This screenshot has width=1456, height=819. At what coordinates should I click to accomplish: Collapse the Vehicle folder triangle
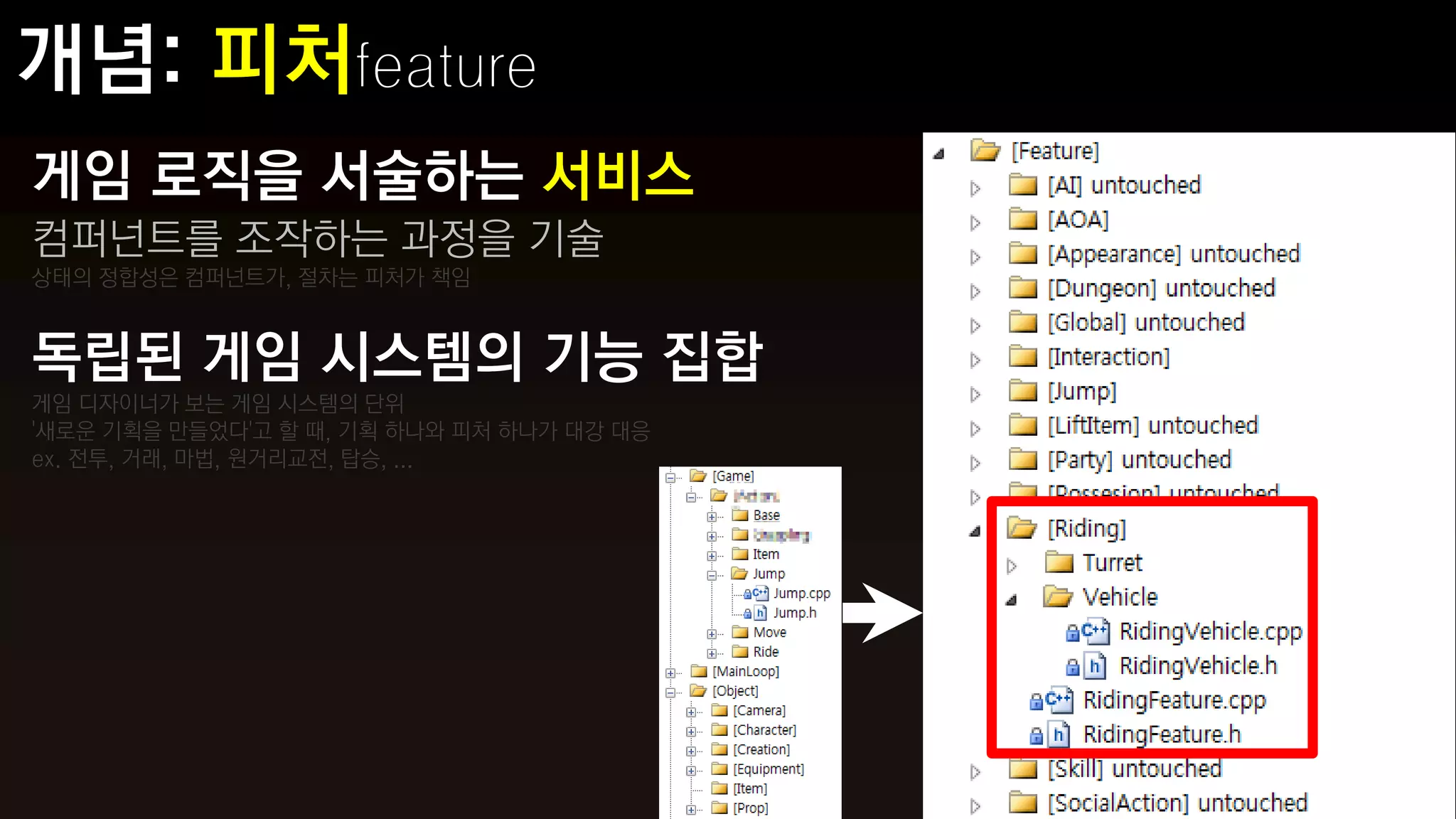coord(1012,600)
